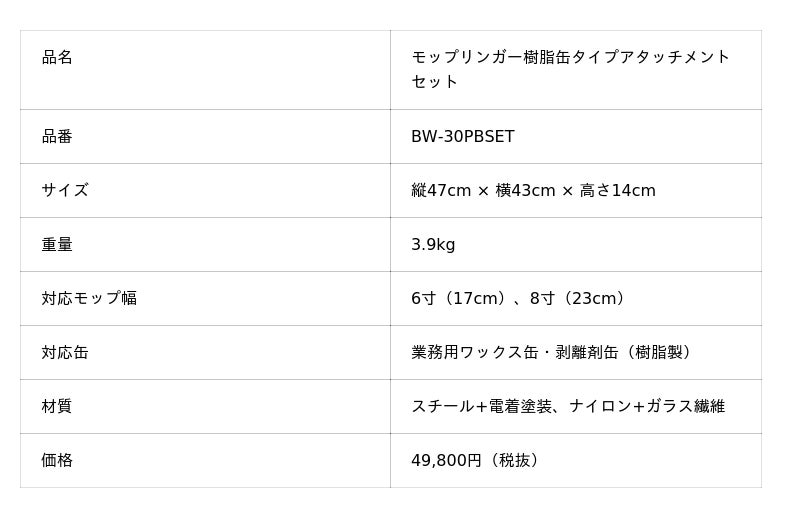Click the 品番 row label
The height and width of the screenshot is (518, 800).
tap(57, 137)
